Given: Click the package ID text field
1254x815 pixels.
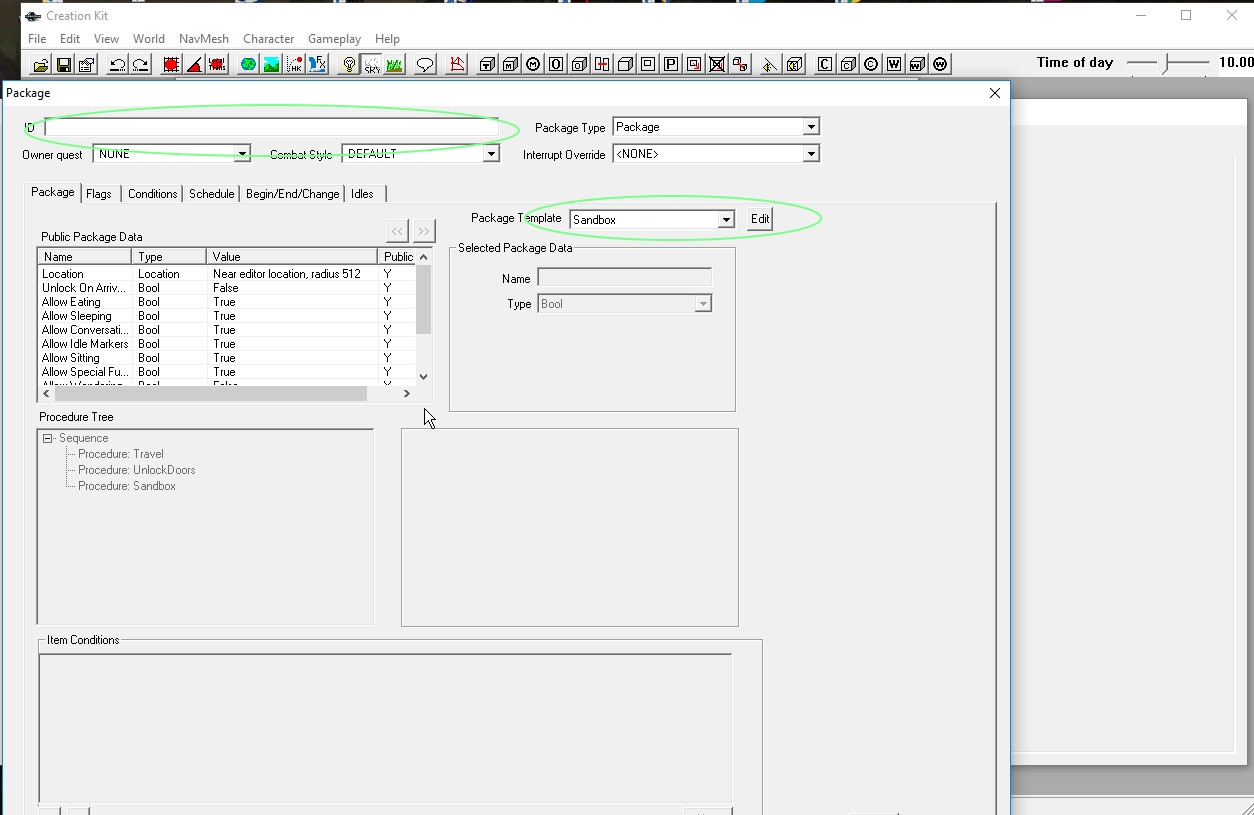Looking at the screenshot, I should [270, 128].
